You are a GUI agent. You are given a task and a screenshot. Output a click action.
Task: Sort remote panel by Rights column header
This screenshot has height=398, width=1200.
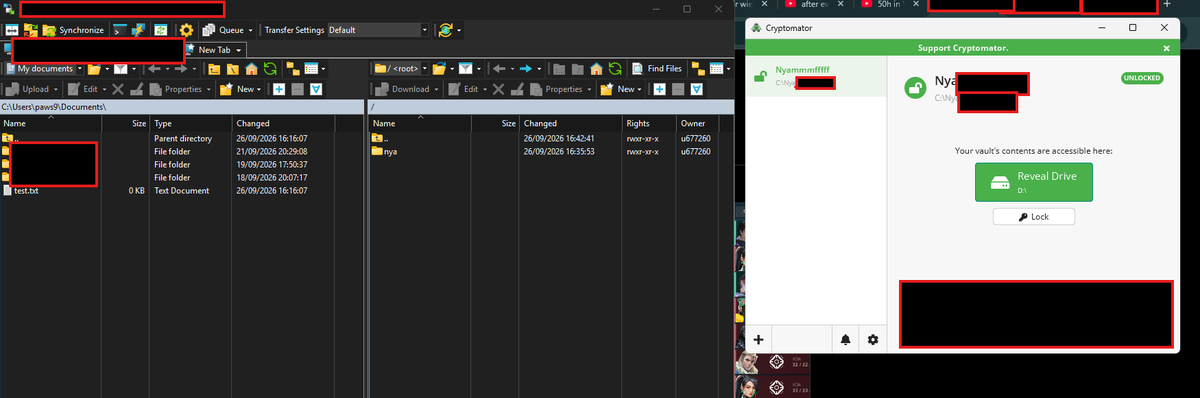[x=650, y=123]
